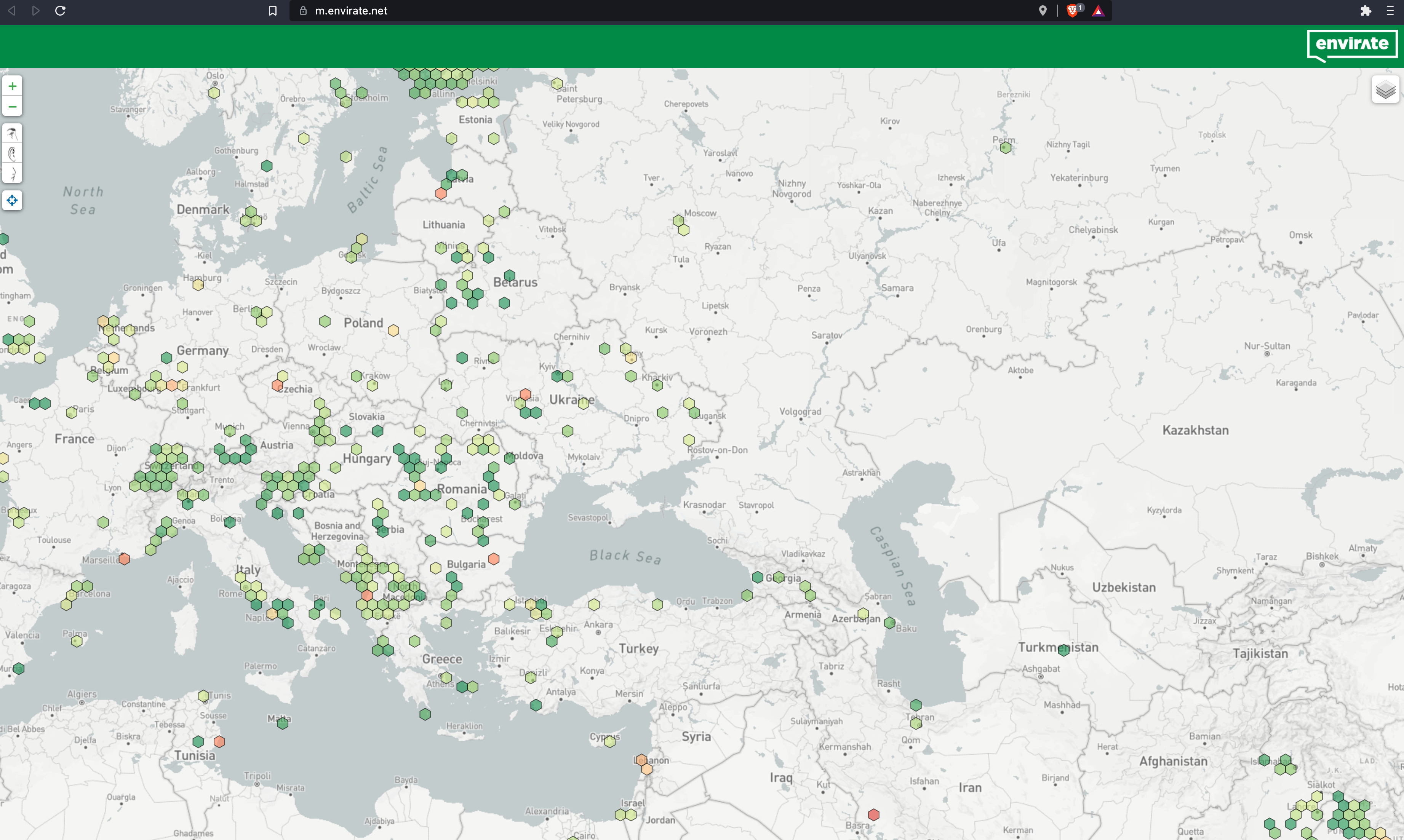
Task: Click the green hexagon in Turkmenistan
Action: coord(1064,650)
